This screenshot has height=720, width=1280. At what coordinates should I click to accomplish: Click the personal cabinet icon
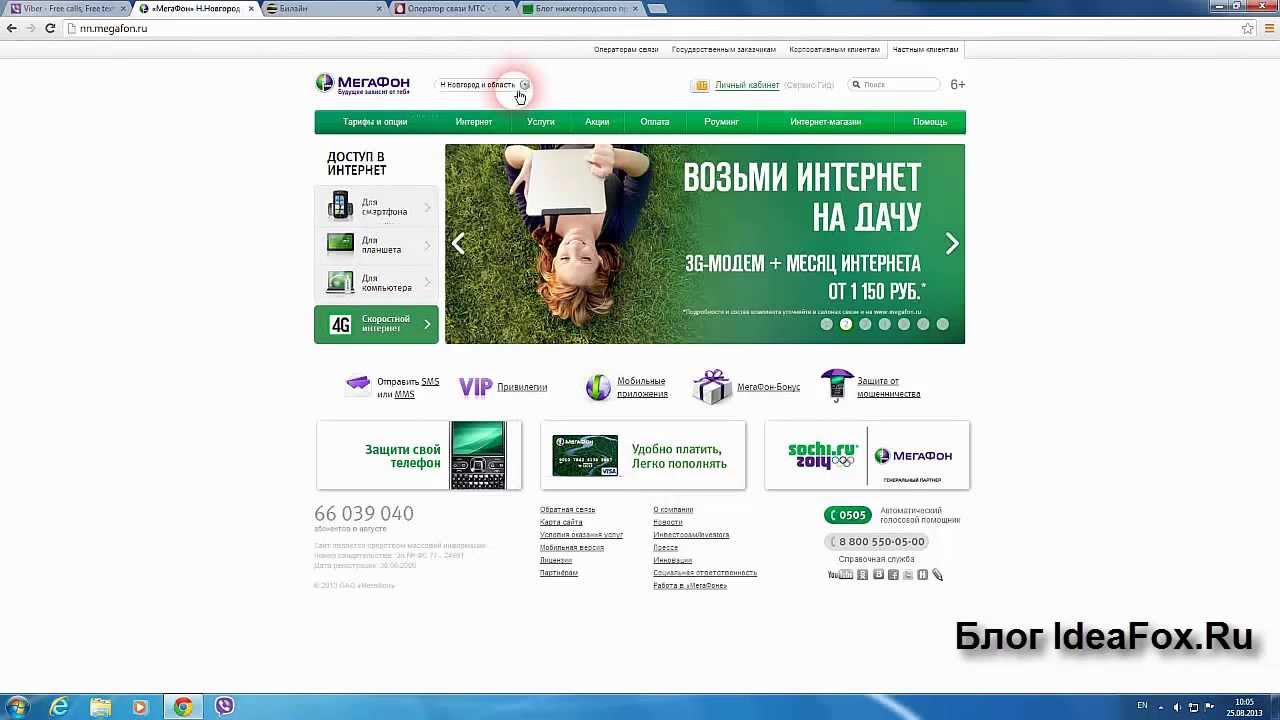701,85
